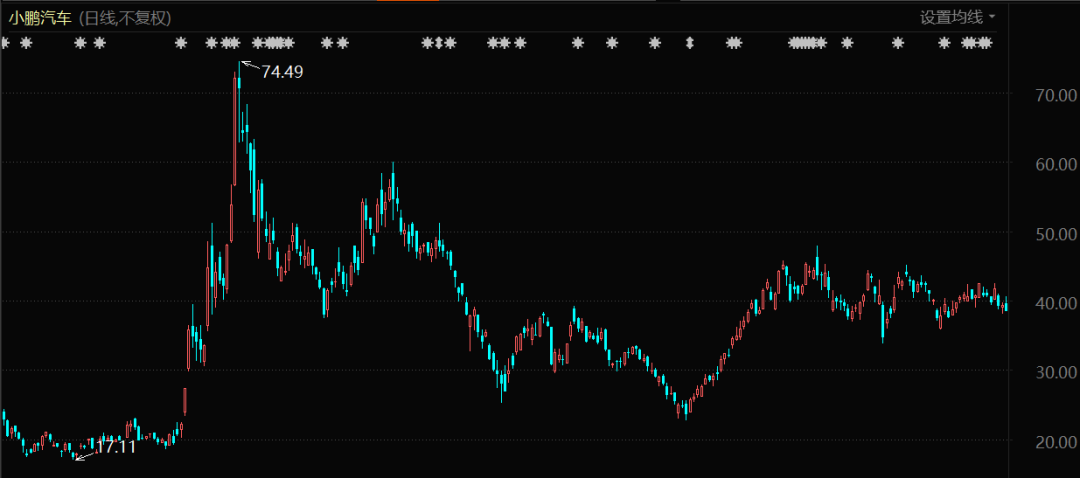The image size is (1080, 478).
Task: Click the (日线,不复权) period label
Action: tap(125, 18)
